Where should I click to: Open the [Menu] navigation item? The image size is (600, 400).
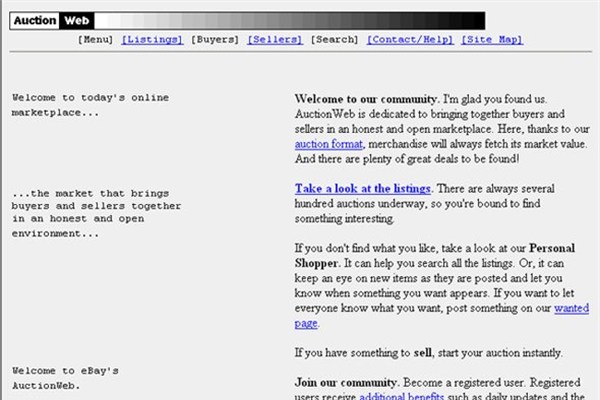(96, 40)
